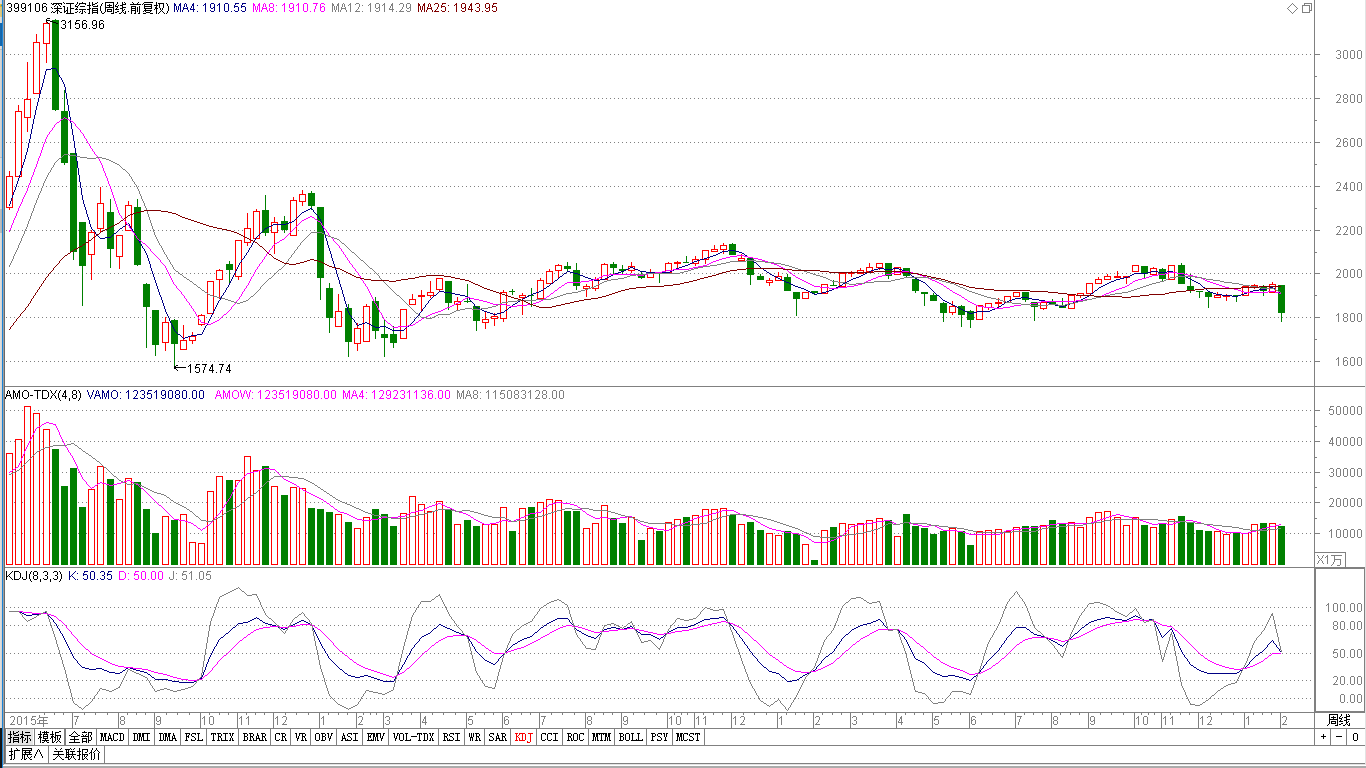The height and width of the screenshot is (768, 1366).
Task: Open the 关联报价 tab
Action: tap(76, 754)
